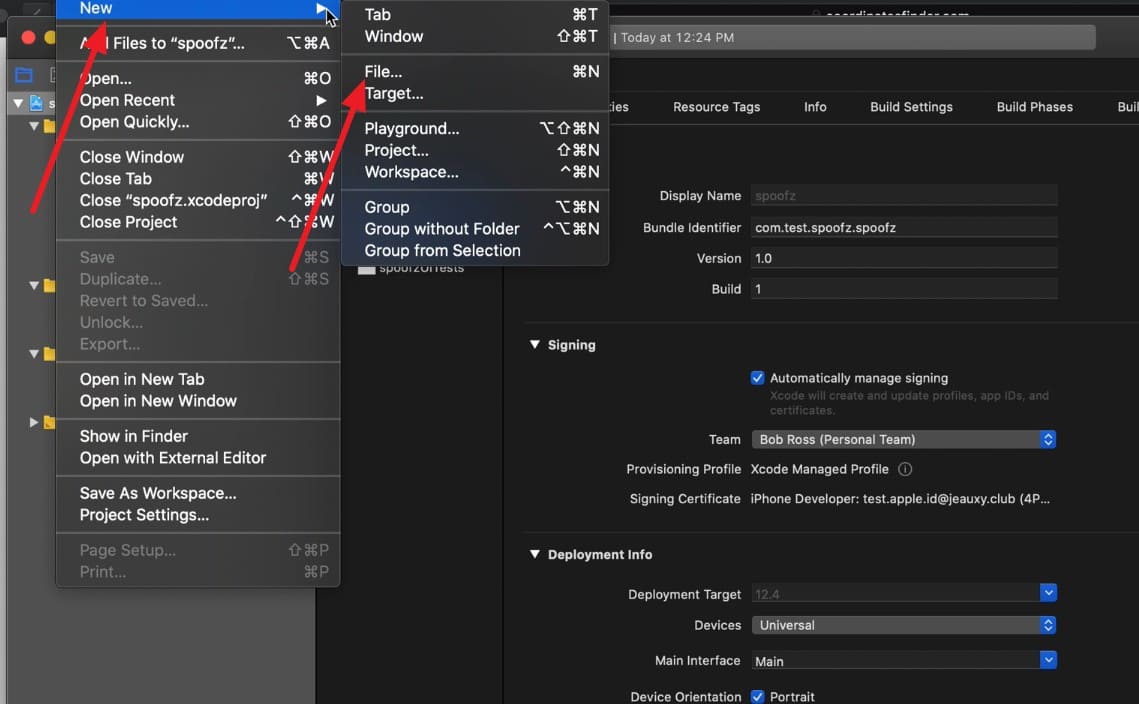Screen dimensions: 1139x704
Task: Expand the Open Recent submenu
Action: pyautogui.click(x=198, y=100)
